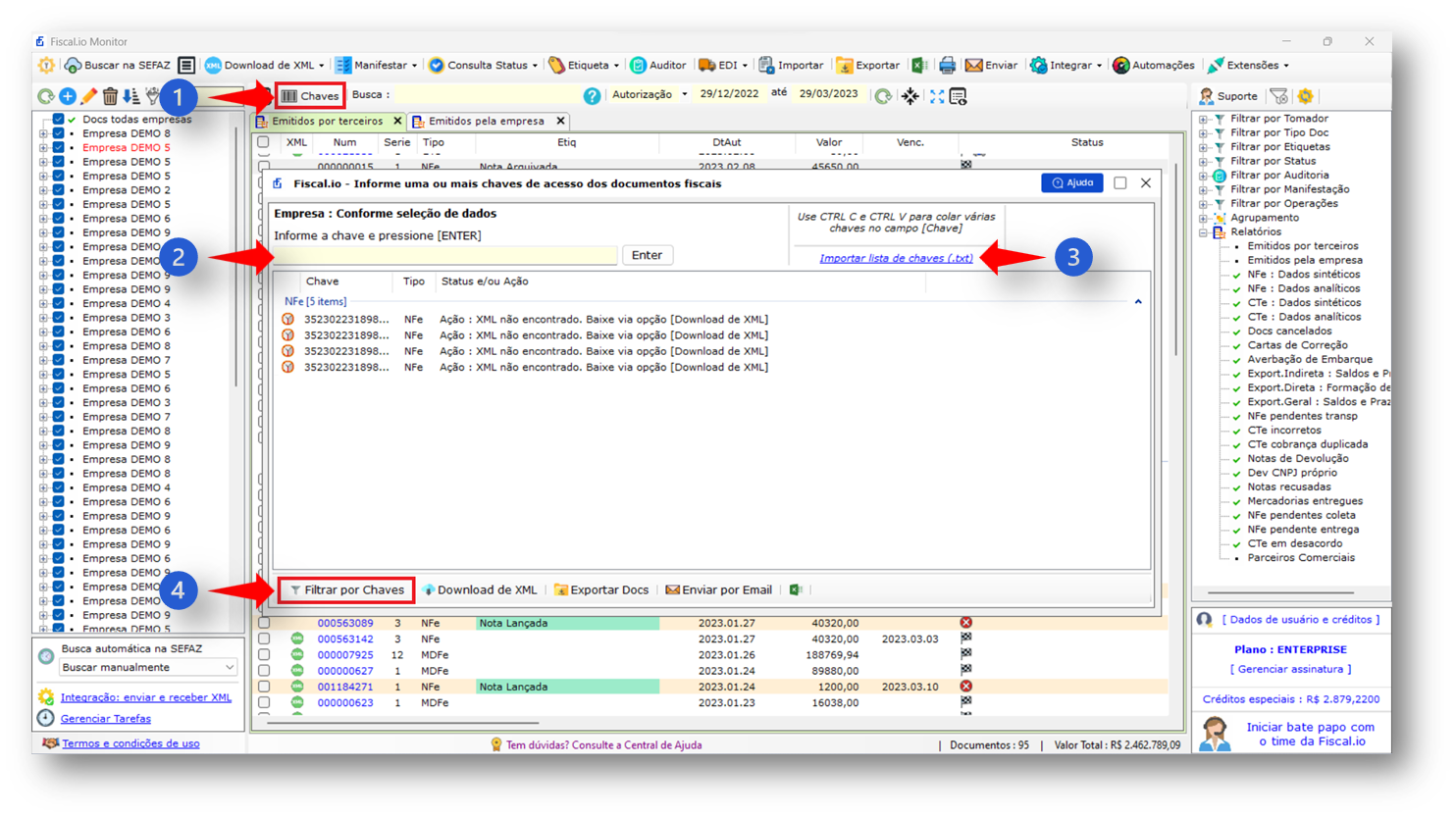
Task: Click Buscar na SEFAZ cloud button
Action: [118, 66]
